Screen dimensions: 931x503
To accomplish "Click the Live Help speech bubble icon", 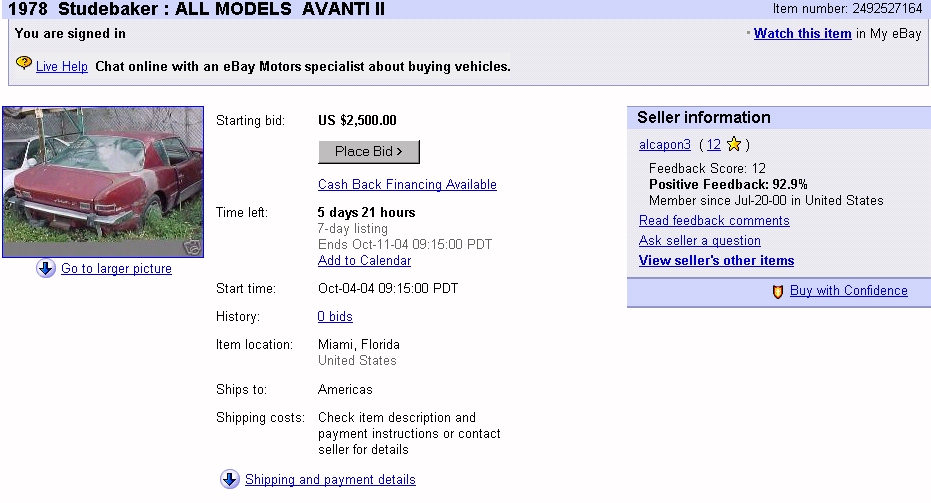I will 24,64.
